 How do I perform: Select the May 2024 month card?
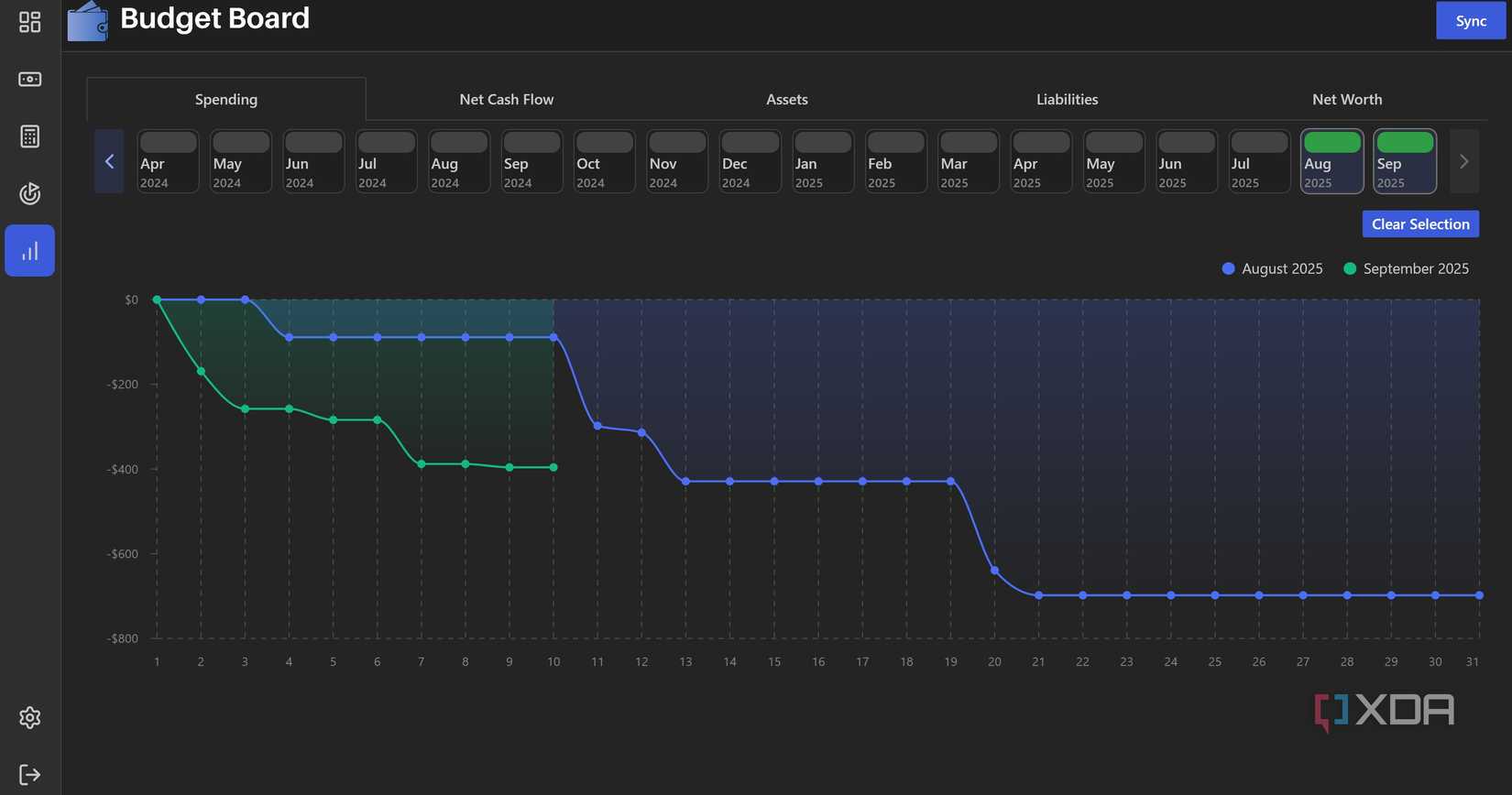tap(241, 161)
